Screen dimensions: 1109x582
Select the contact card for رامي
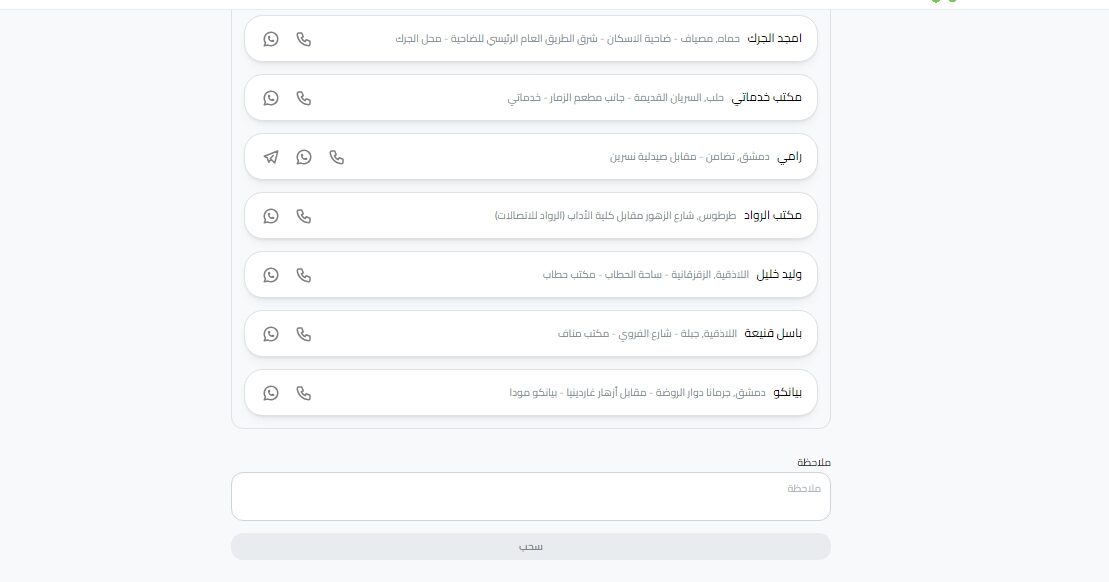(600, 157)
